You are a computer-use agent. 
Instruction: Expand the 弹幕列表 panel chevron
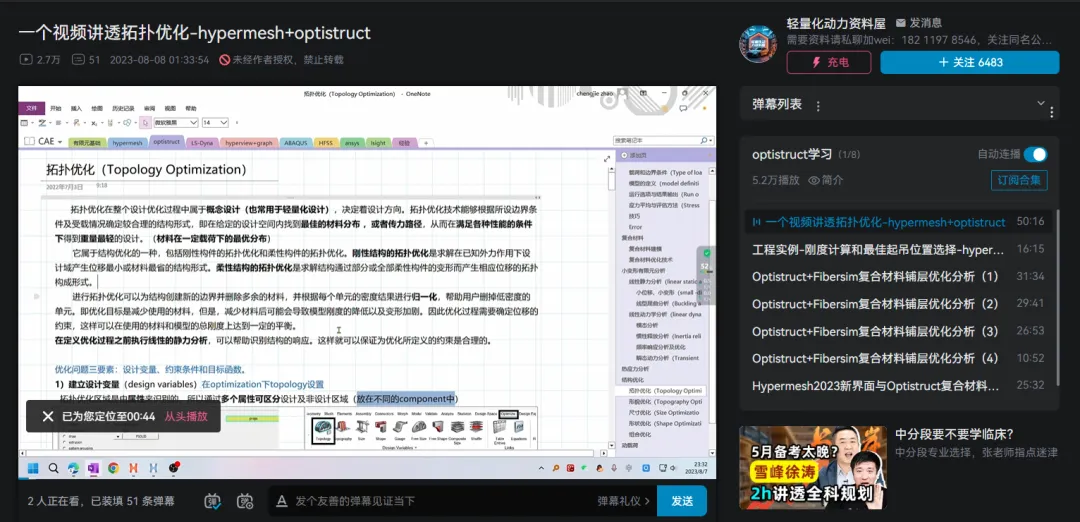(1040, 103)
